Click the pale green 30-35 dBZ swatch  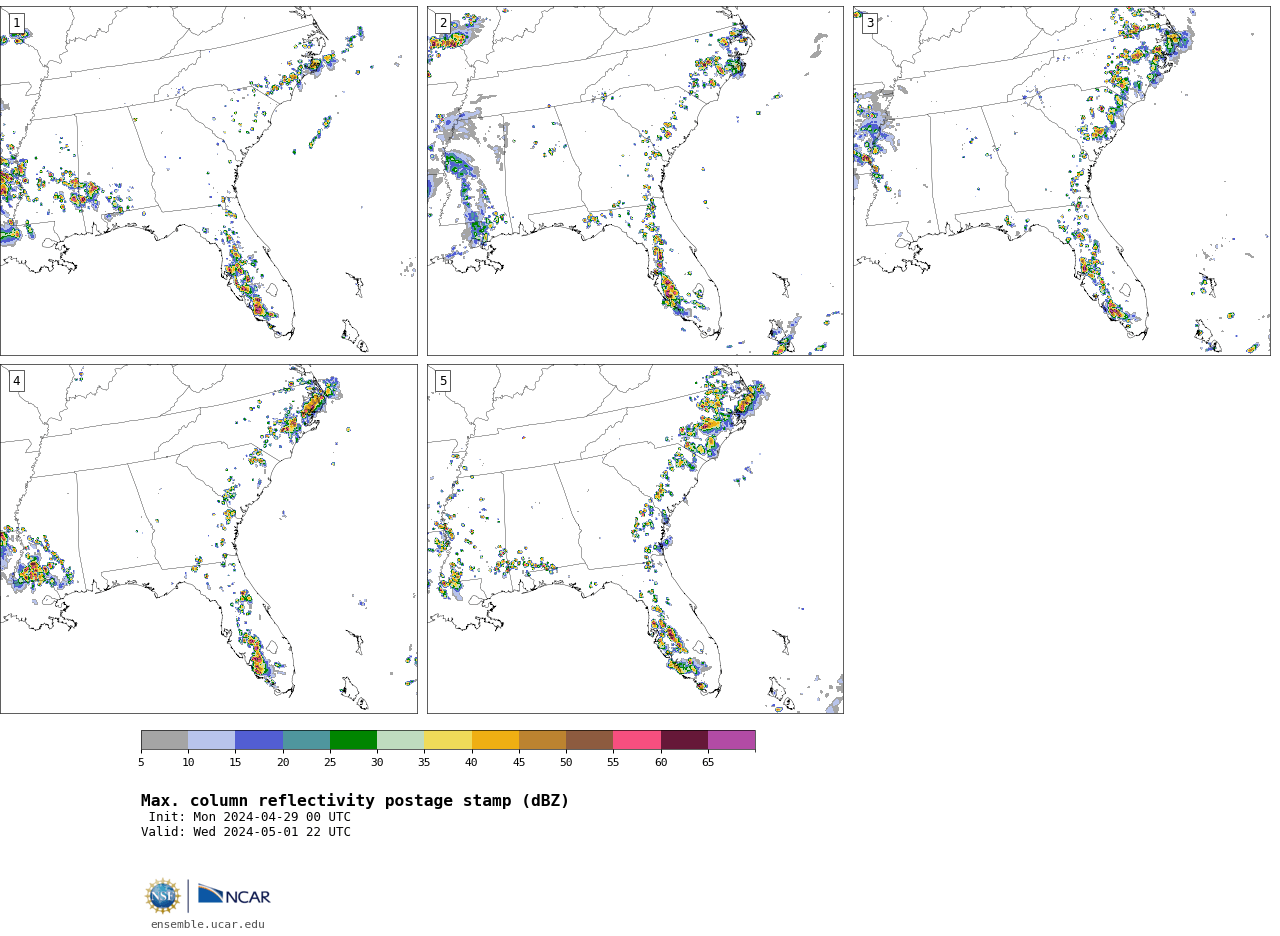click(401, 740)
